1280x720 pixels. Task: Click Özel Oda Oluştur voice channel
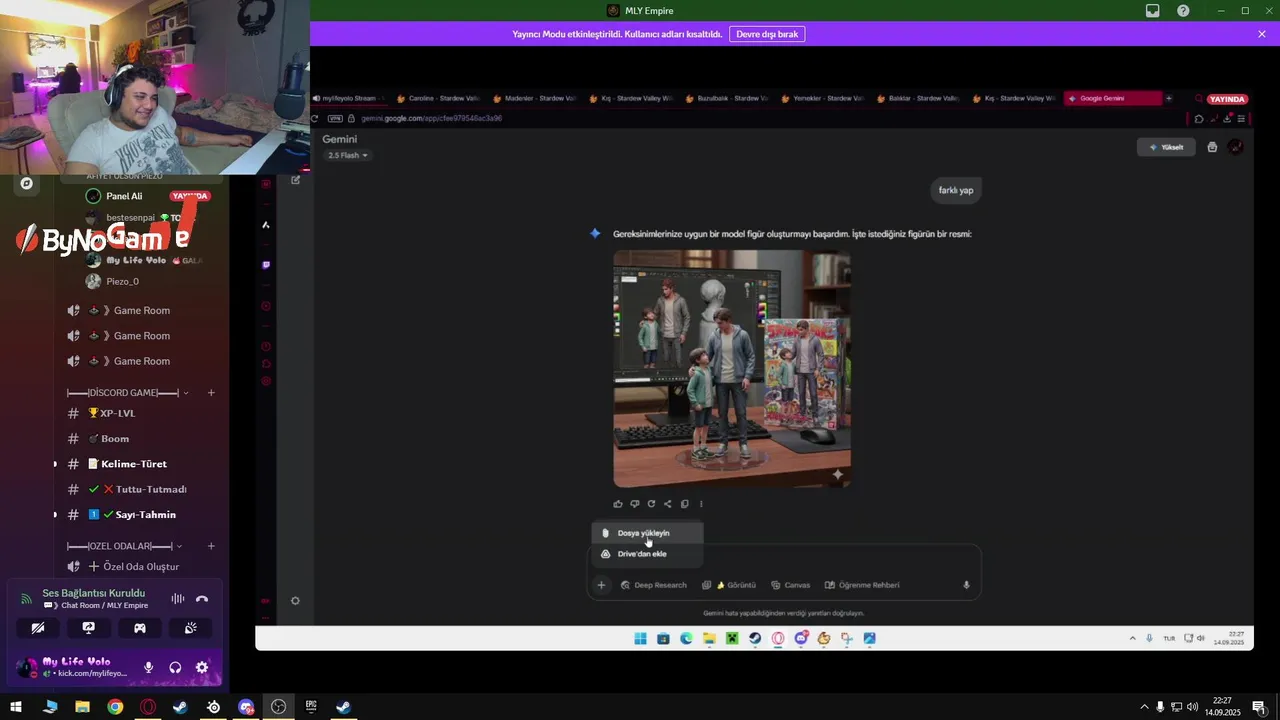click(x=140, y=567)
